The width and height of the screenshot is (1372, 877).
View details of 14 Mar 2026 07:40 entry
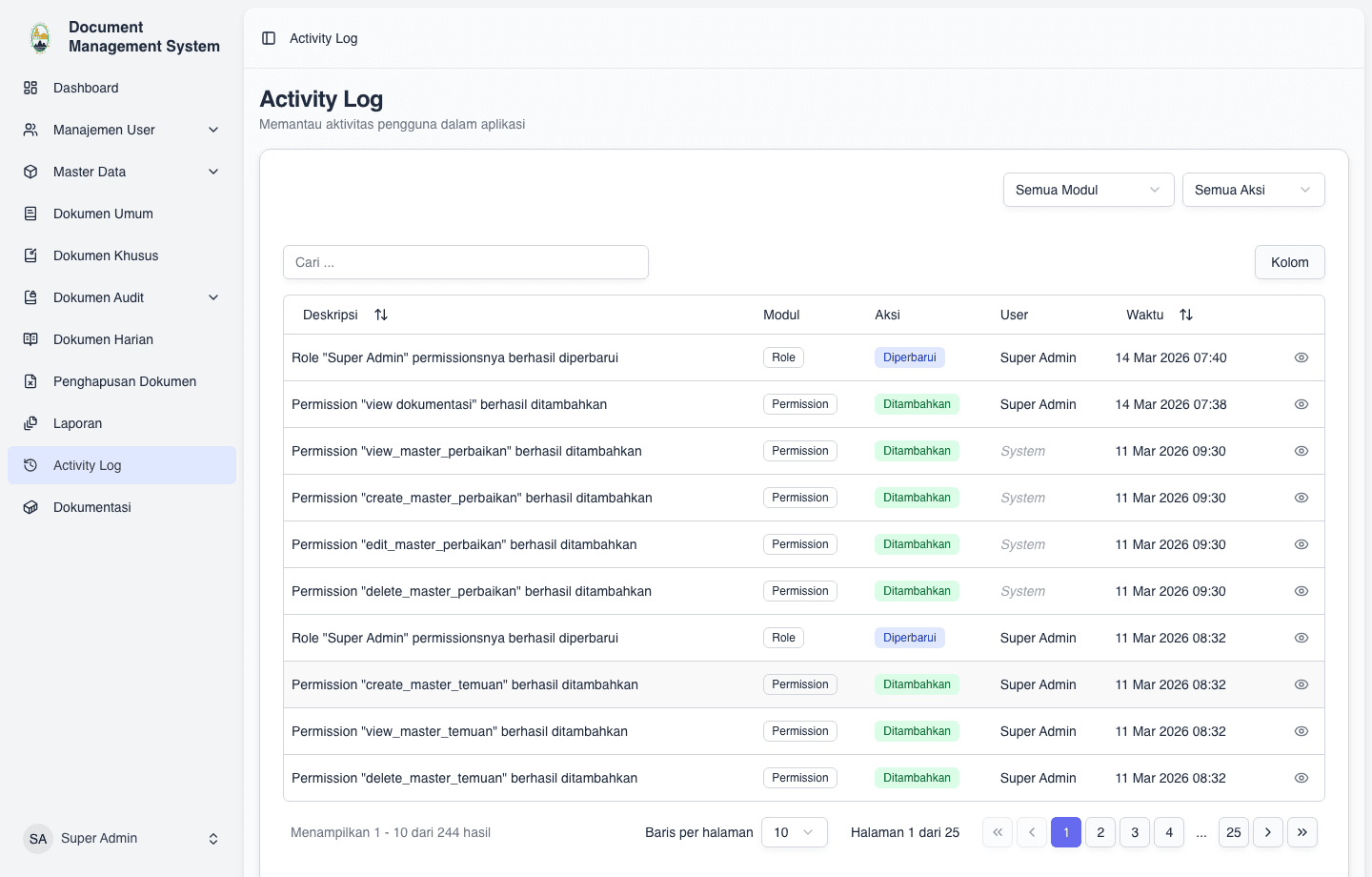point(1301,357)
